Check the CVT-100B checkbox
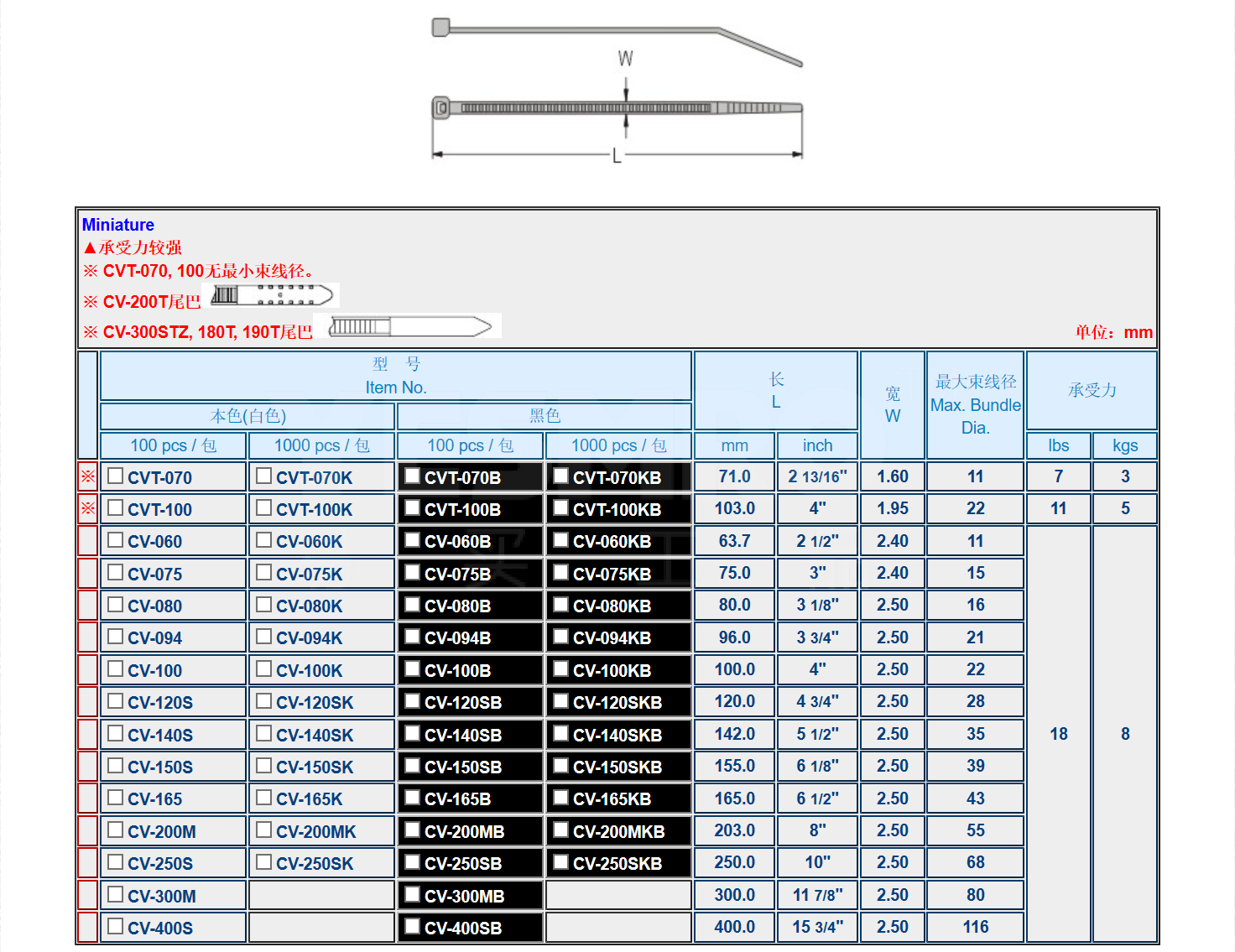 tap(413, 507)
